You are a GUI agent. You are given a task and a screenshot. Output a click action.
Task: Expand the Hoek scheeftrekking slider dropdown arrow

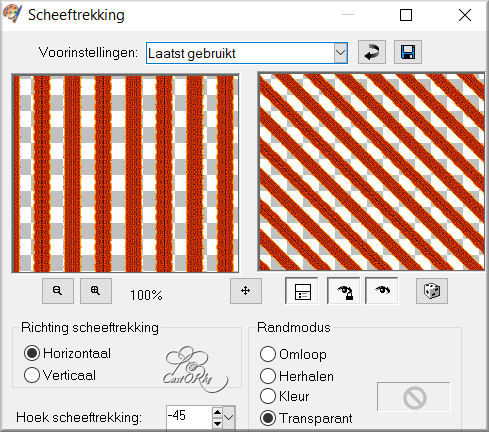229,417
